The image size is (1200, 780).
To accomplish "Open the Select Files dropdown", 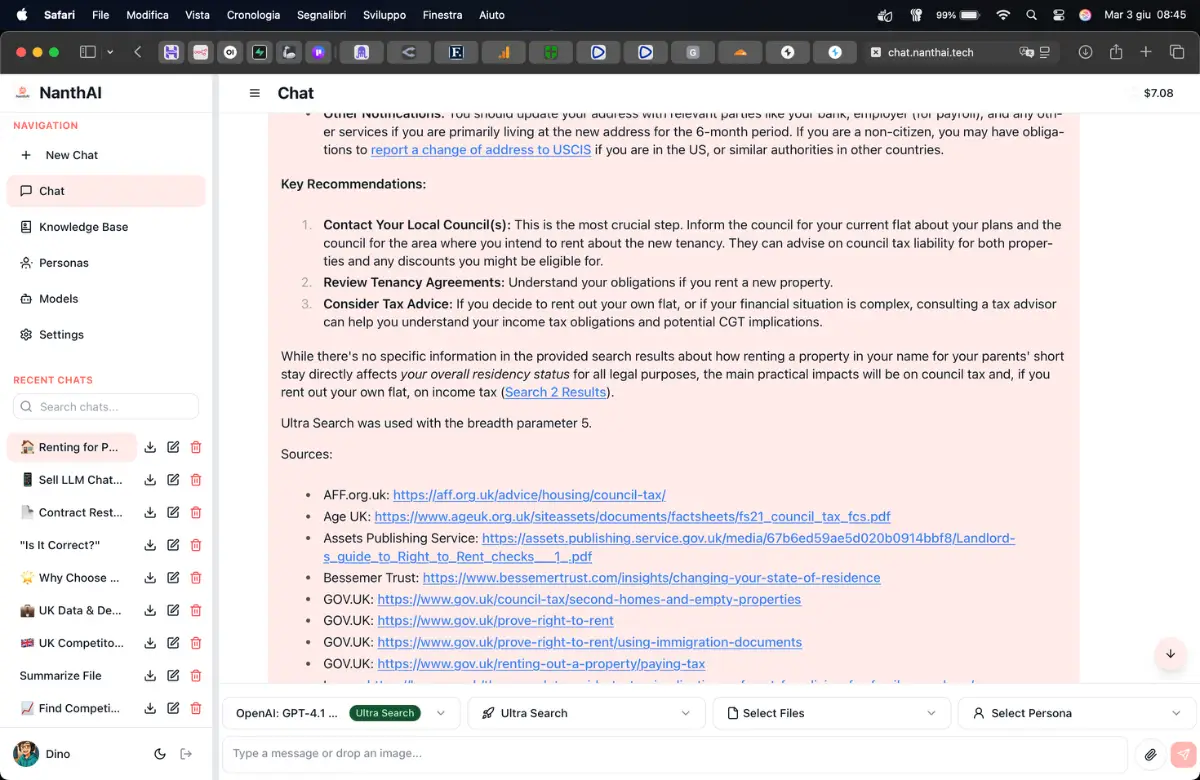I will [832, 713].
